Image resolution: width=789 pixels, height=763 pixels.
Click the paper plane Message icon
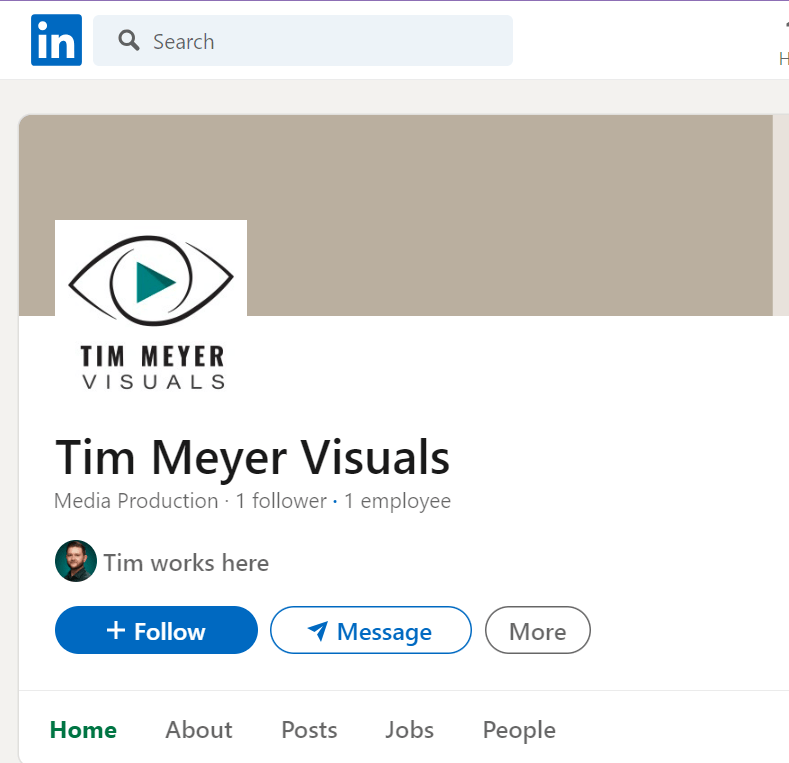318,631
